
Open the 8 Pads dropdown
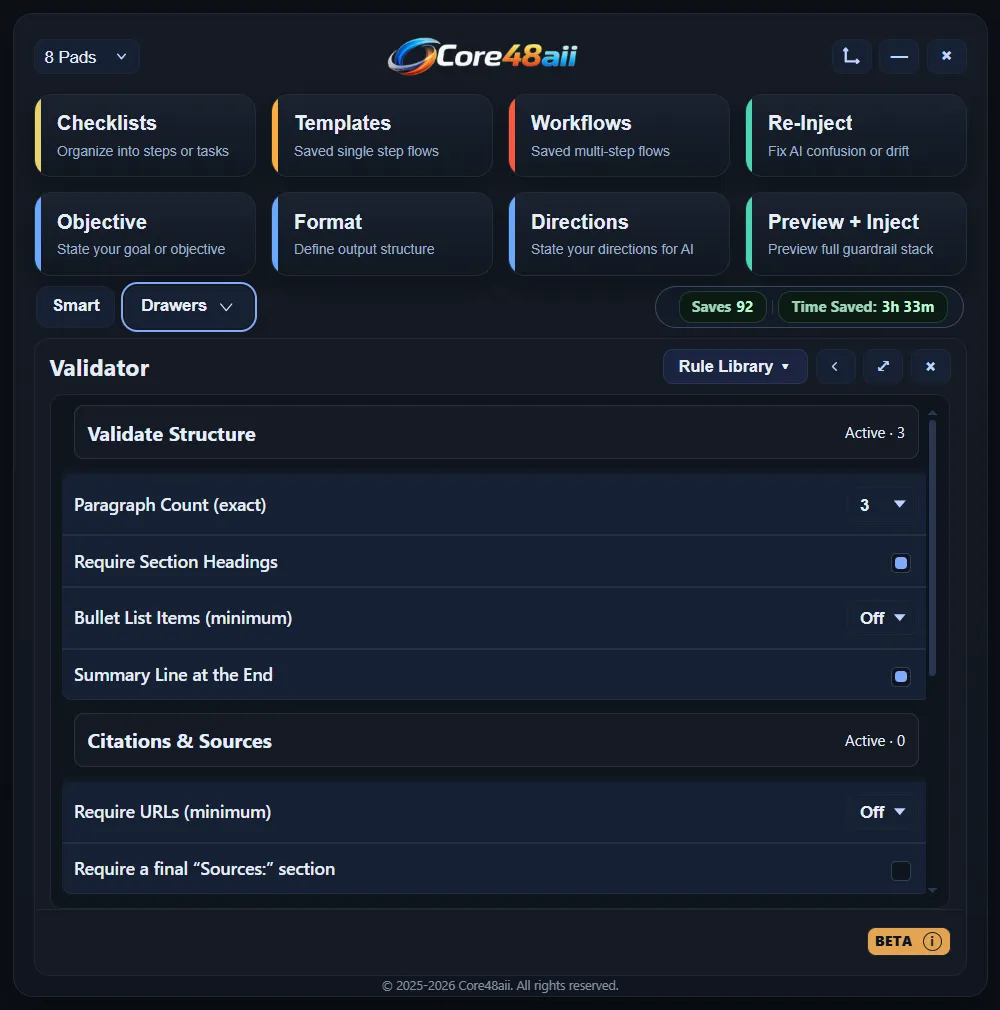click(x=86, y=57)
